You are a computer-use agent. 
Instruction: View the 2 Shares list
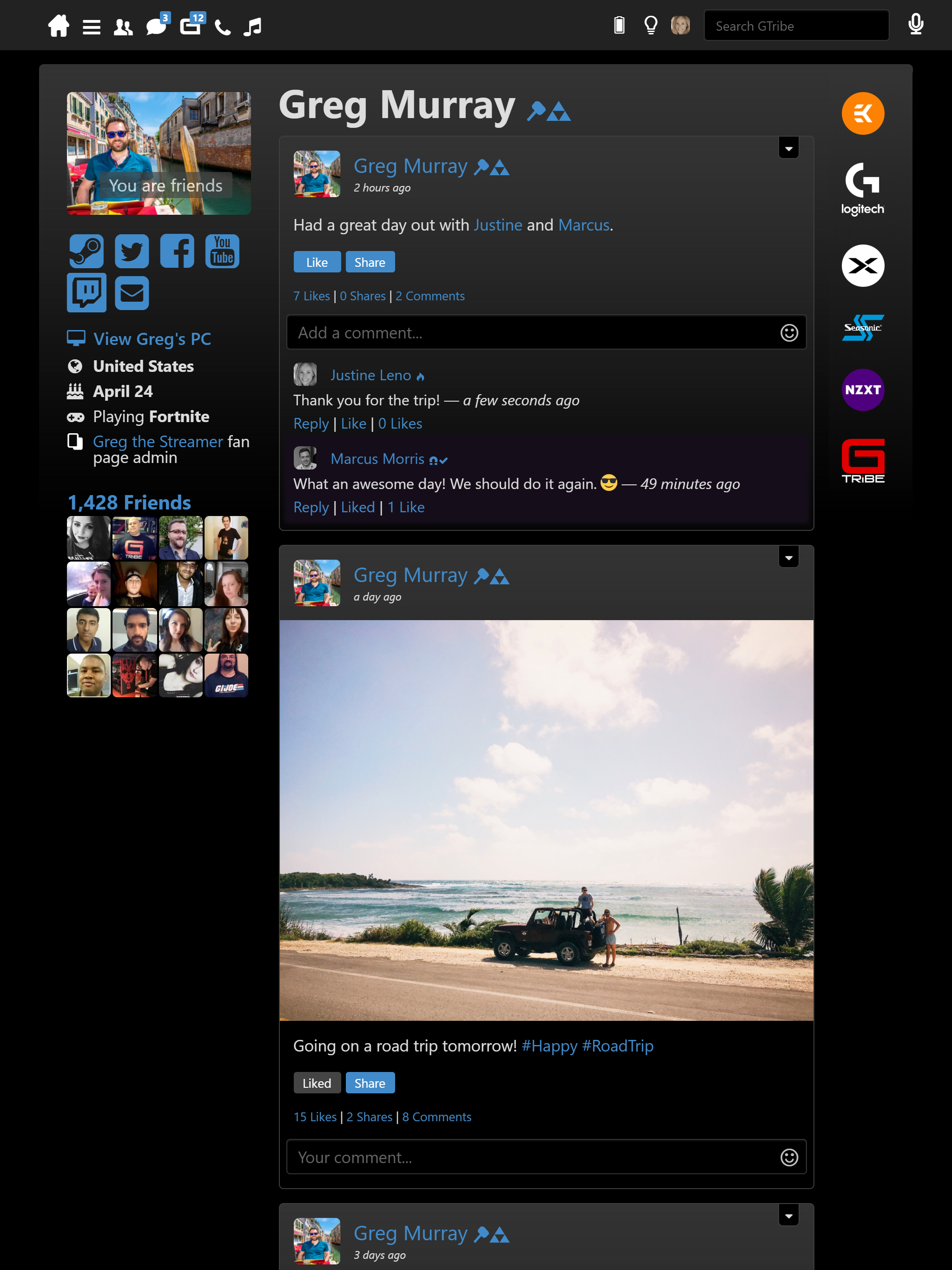click(369, 1117)
